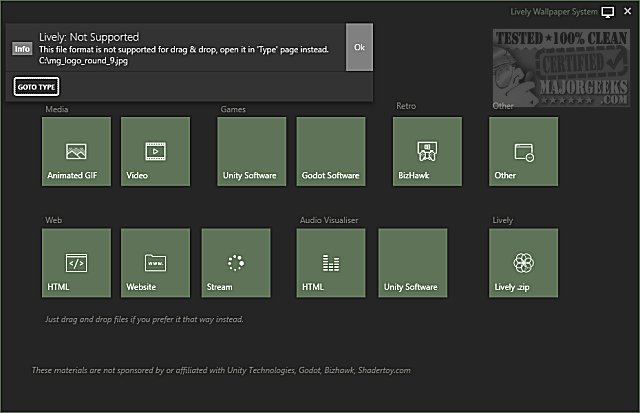Click the unsupported file path text
640x413 pixels.
84,61
